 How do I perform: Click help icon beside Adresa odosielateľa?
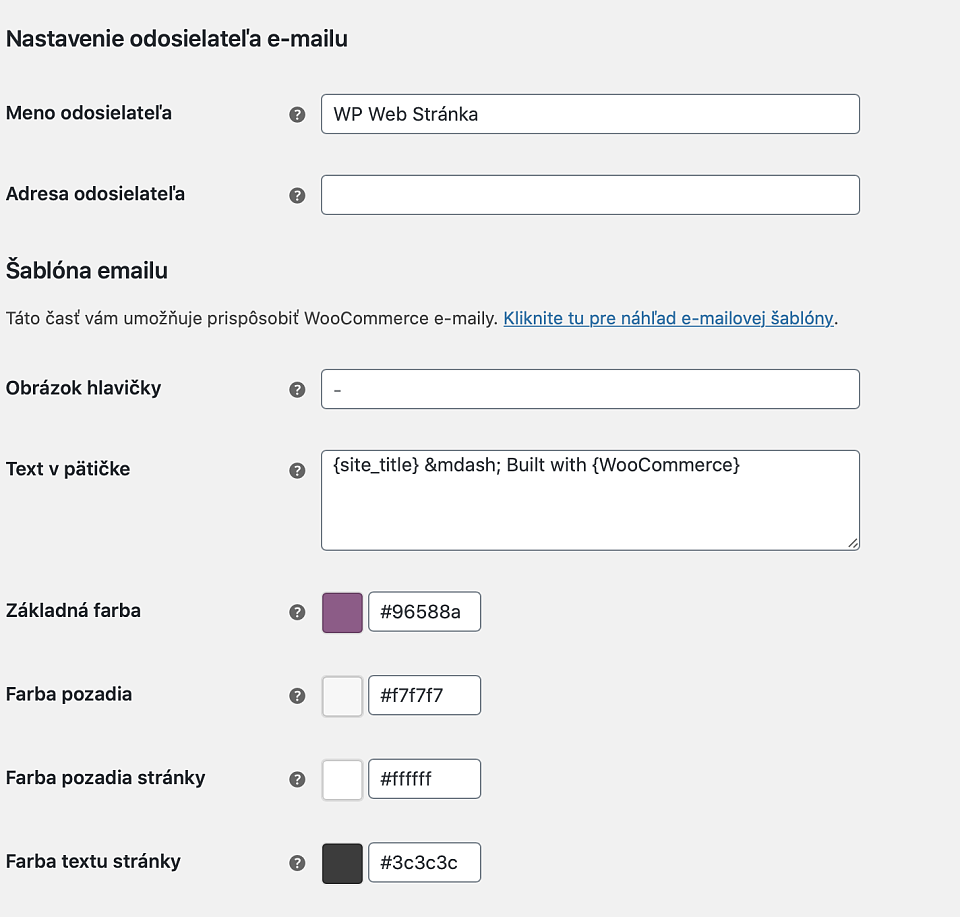click(297, 196)
